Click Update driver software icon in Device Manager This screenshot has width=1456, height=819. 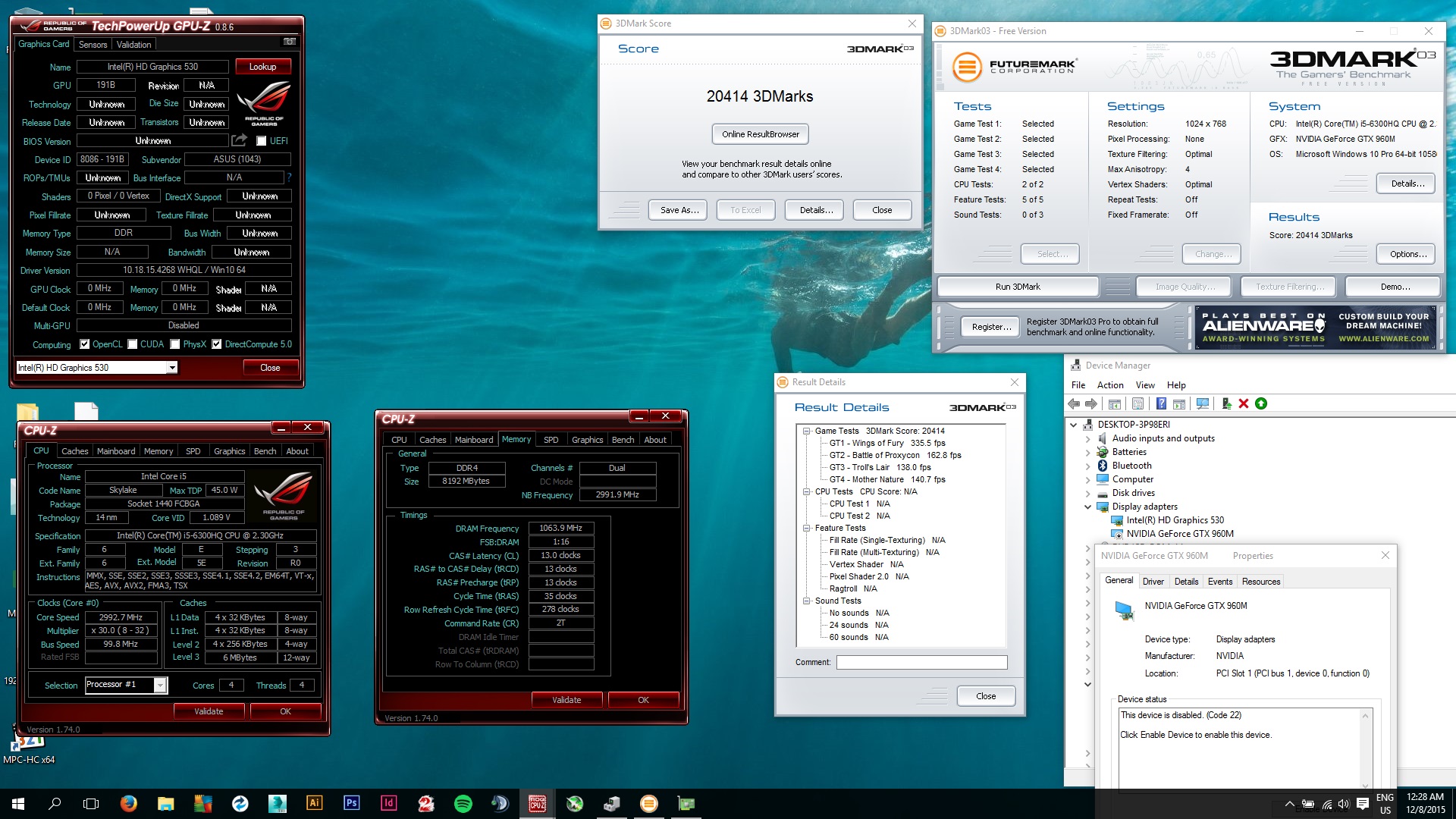[x=1226, y=403]
